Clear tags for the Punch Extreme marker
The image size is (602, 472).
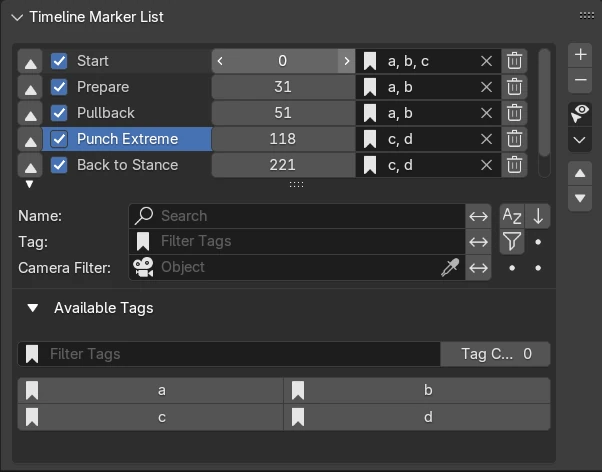(x=486, y=139)
